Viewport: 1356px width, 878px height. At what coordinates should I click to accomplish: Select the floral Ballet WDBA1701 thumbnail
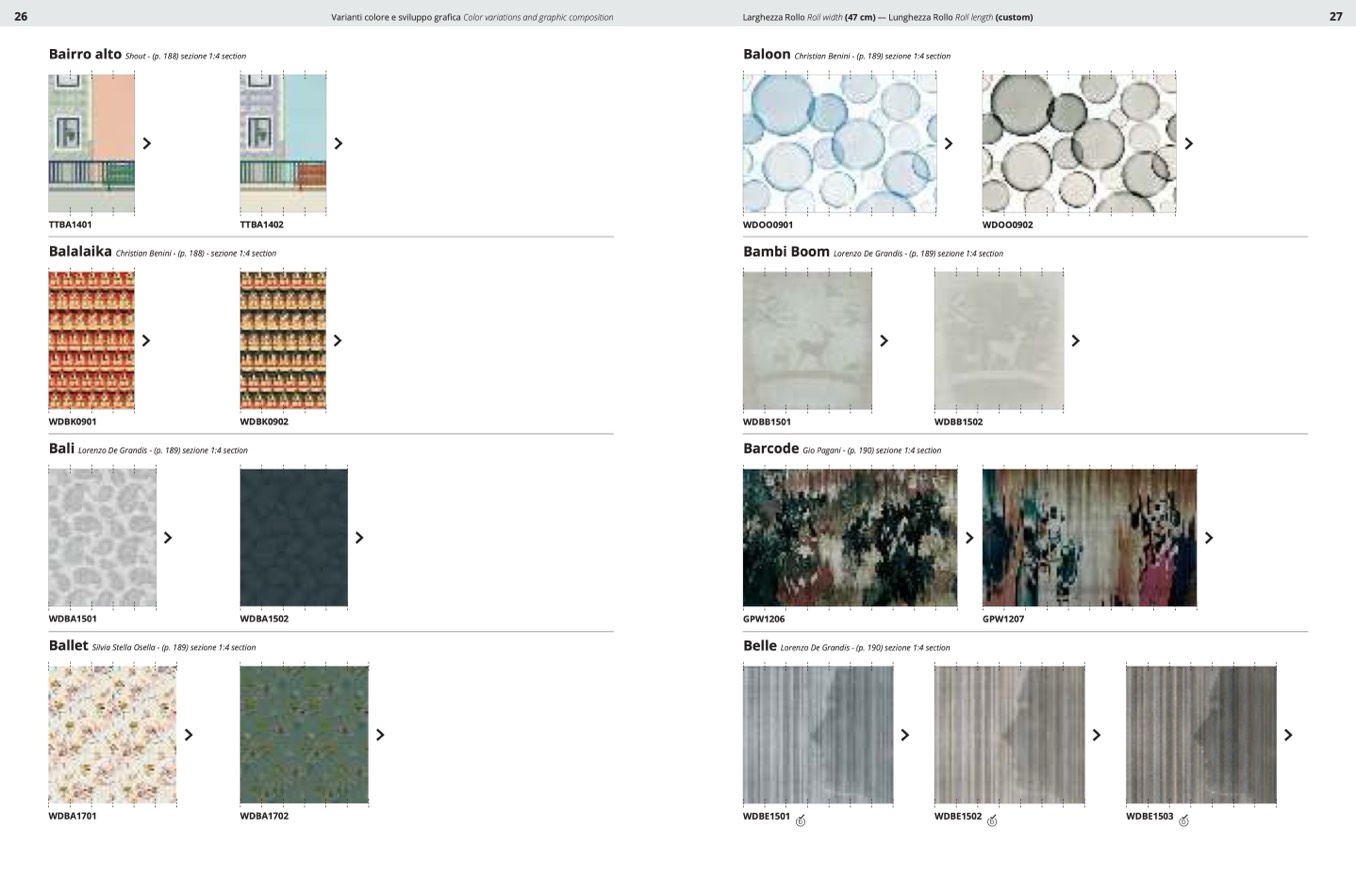point(112,735)
